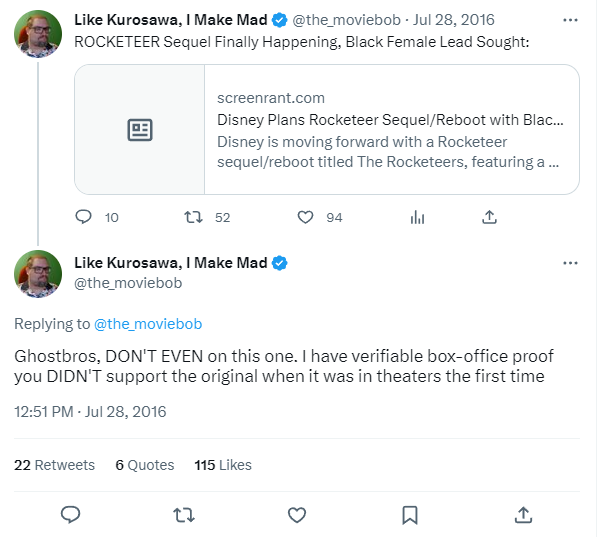Image resolution: width=602 pixels, height=537 pixels.
Task: Bookmark the Ghostbros tweet
Action: 410,514
